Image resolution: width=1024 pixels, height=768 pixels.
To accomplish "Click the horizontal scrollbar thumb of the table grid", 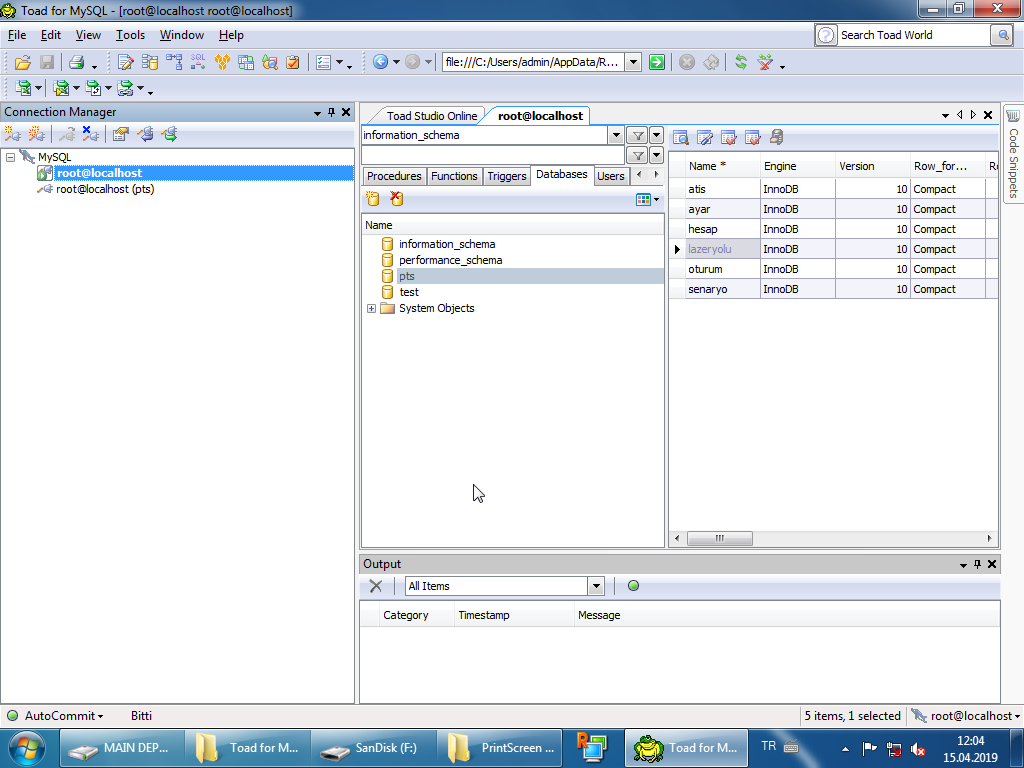I will (x=720, y=538).
